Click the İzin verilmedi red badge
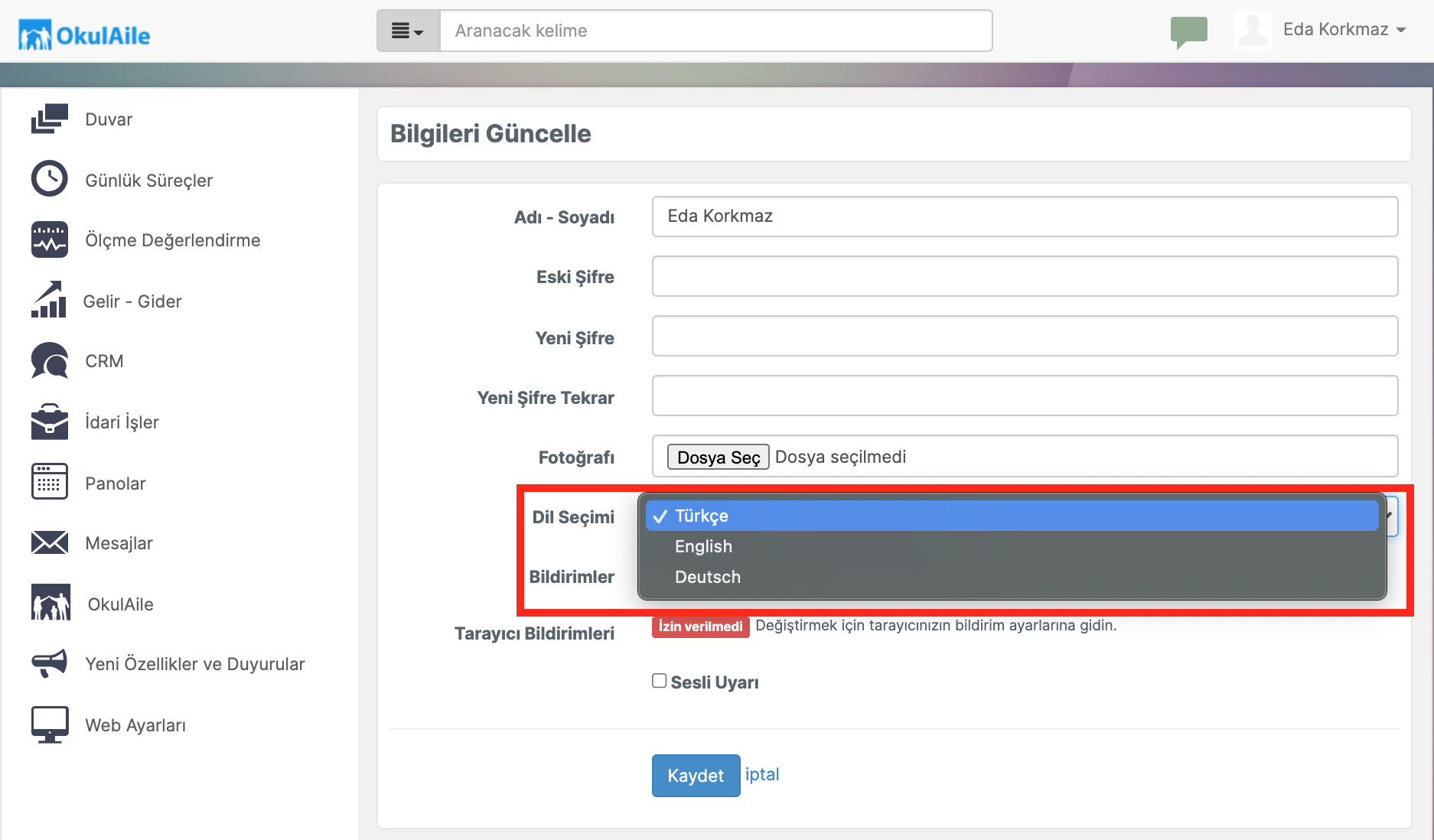Image resolution: width=1434 pixels, height=840 pixels. [x=700, y=627]
